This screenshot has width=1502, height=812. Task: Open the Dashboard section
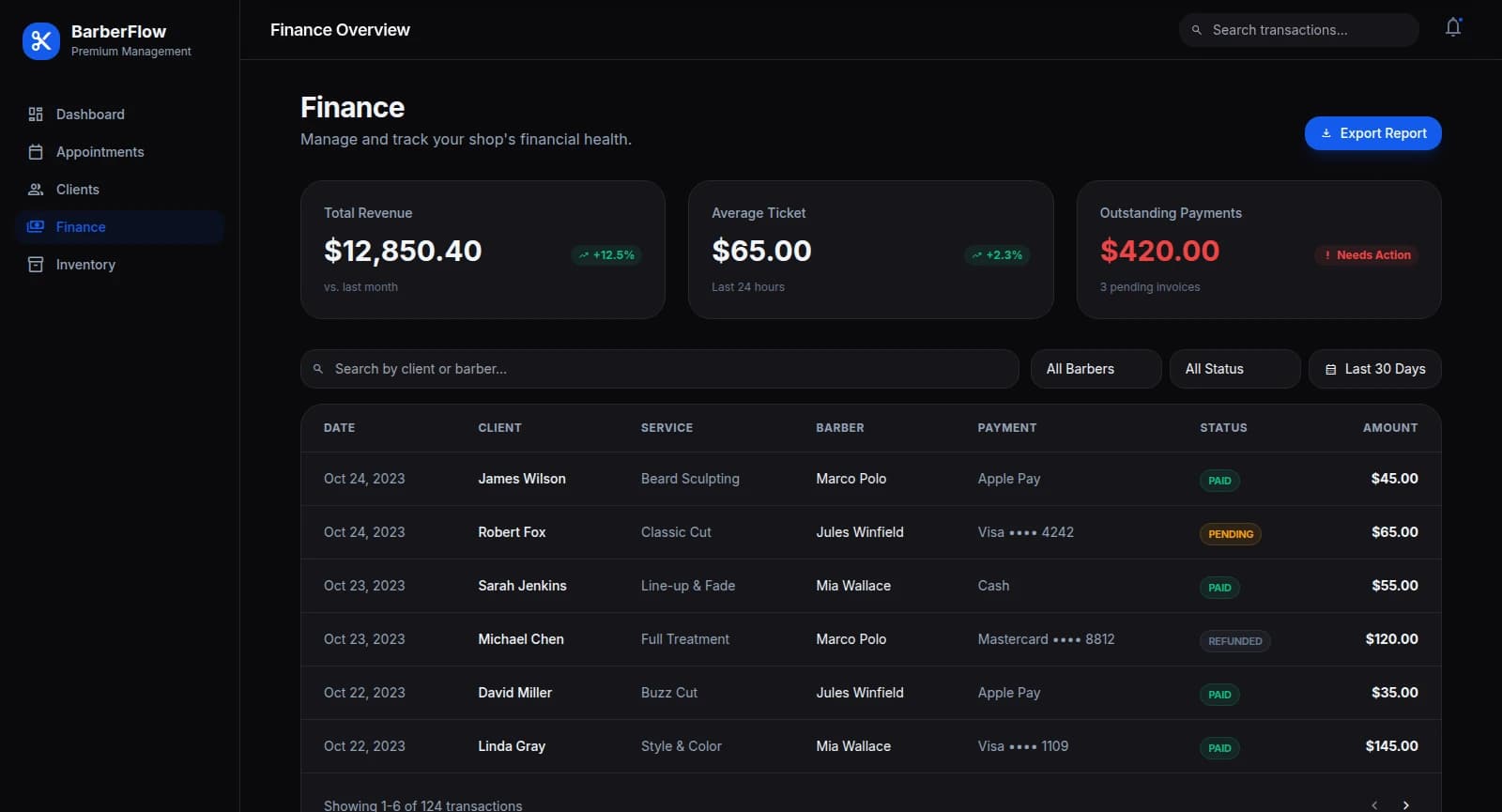[119, 115]
